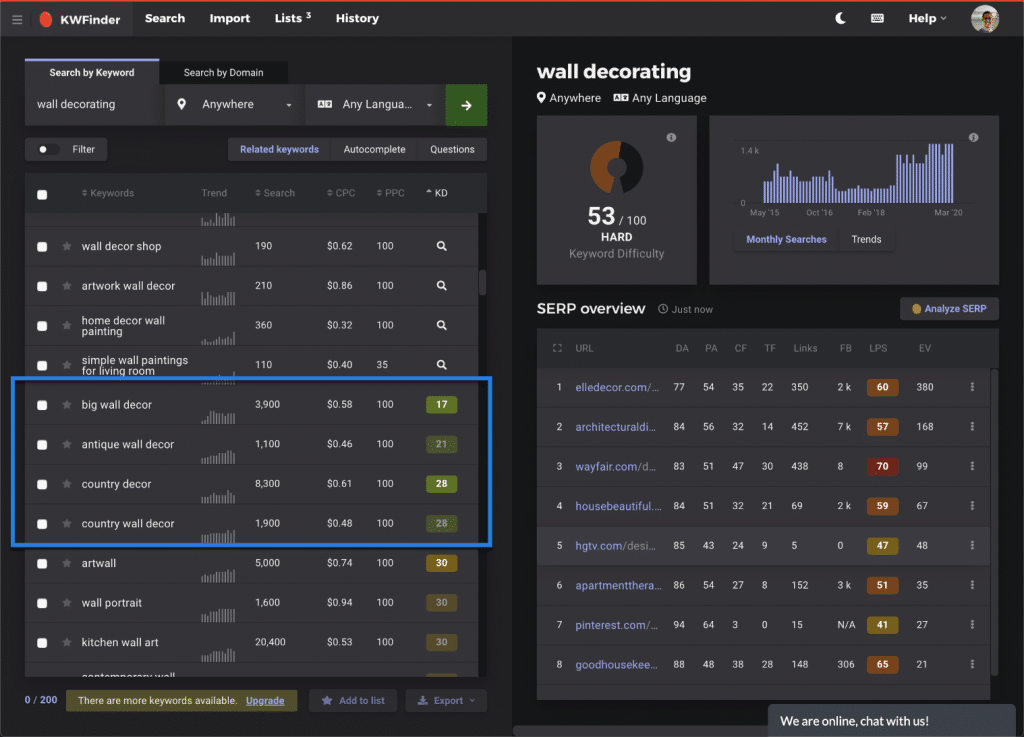Star the country decor keyword

pyautogui.click(x=67, y=484)
